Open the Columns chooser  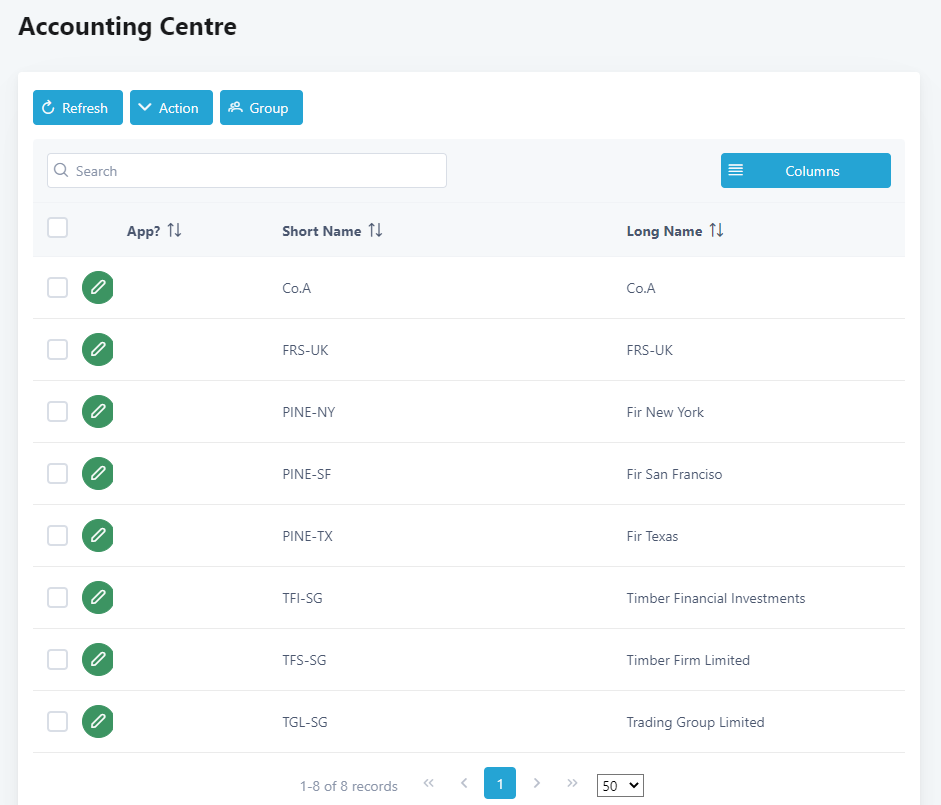point(805,171)
